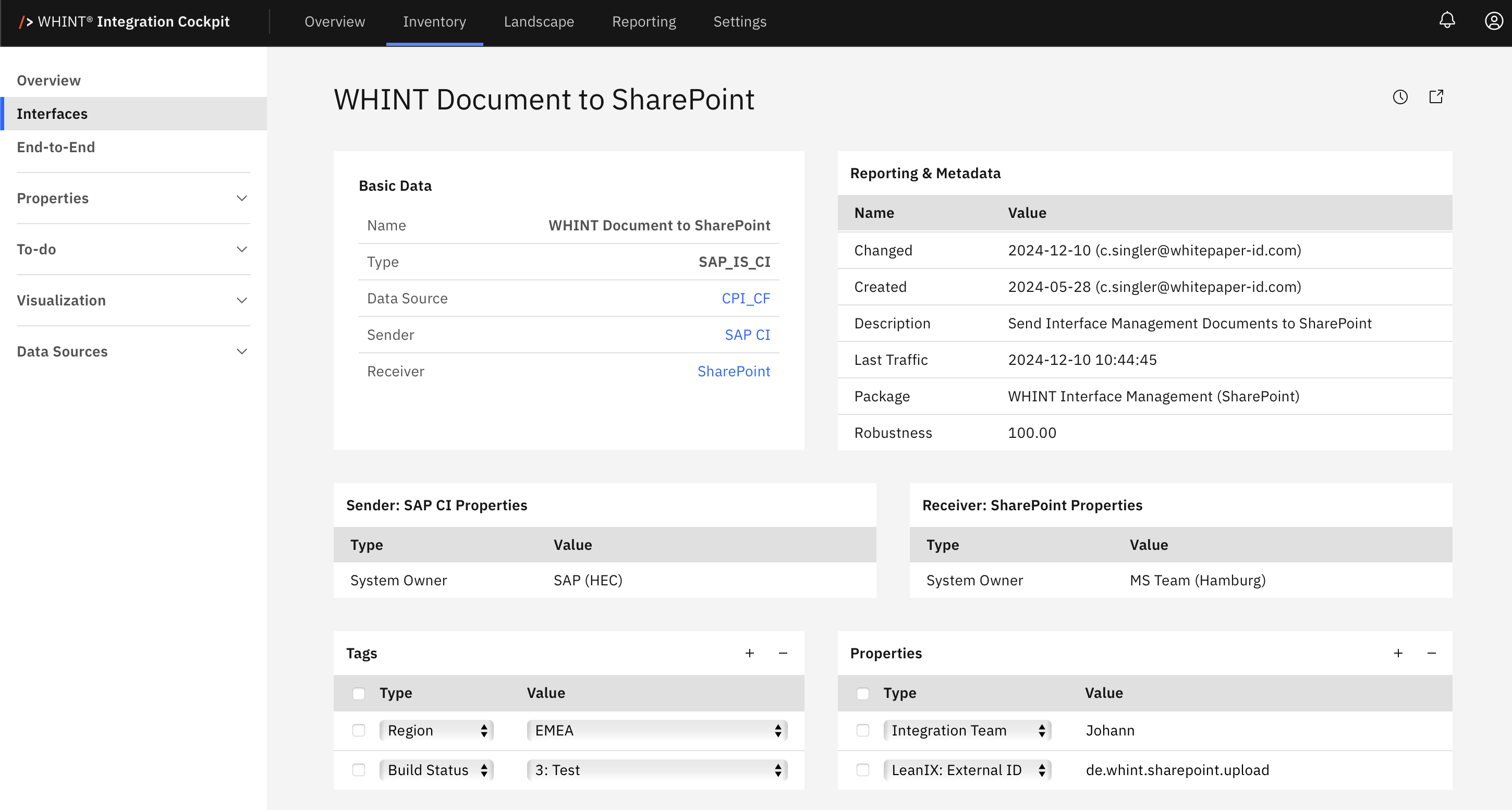Open the CPI_CF data source link
The image size is (1512, 810).
pyautogui.click(x=746, y=298)
